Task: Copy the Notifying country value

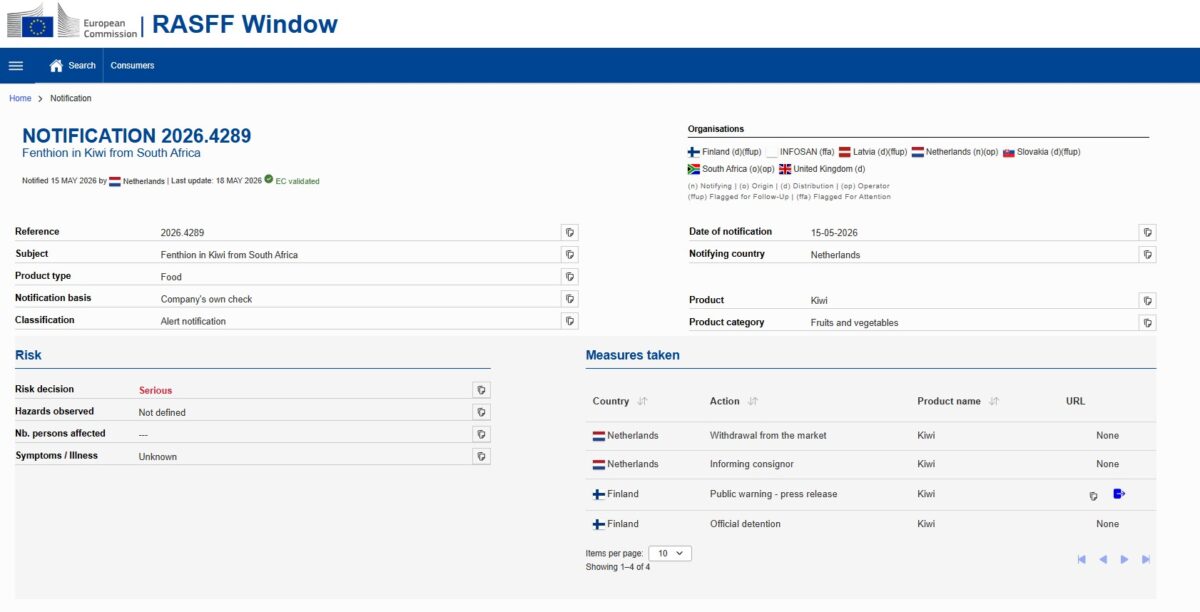Action: tap(1148, 254)
